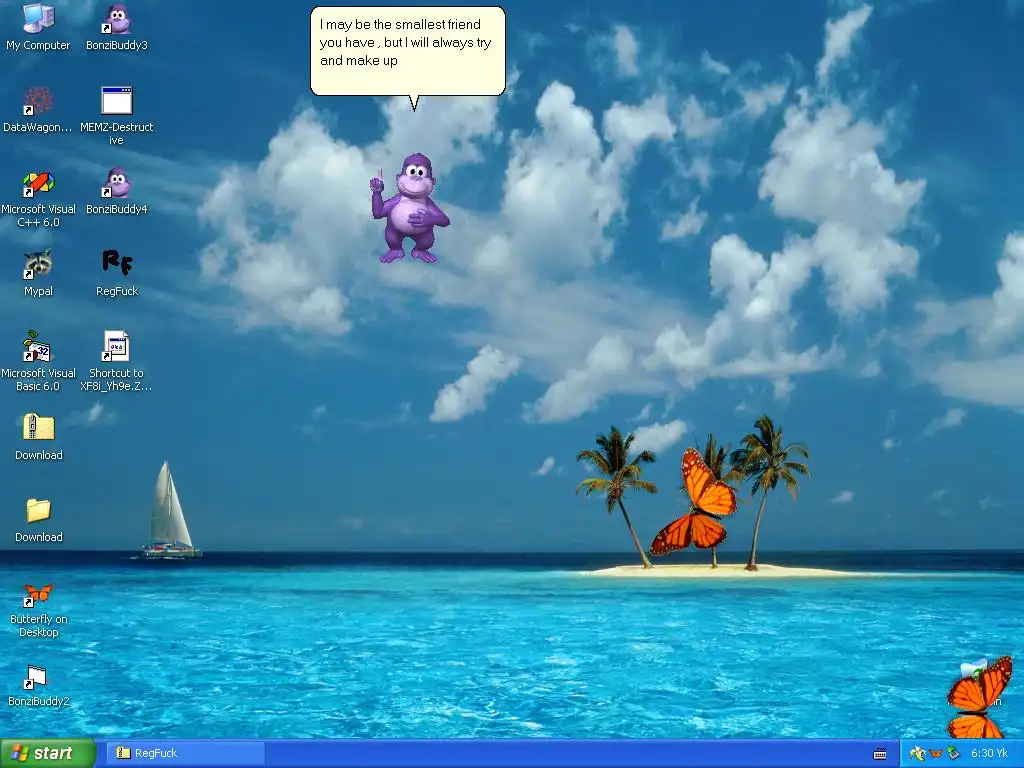1024x768 pixels.
Task: Click the butterfly above the system tray
Action: tap(979, 697)
